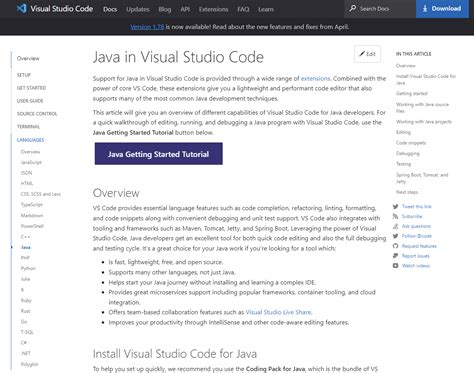Select JavaScript in the Languages list
This screenshot has height=373, width=474.
pyautogui.click(x=31, y=162)
